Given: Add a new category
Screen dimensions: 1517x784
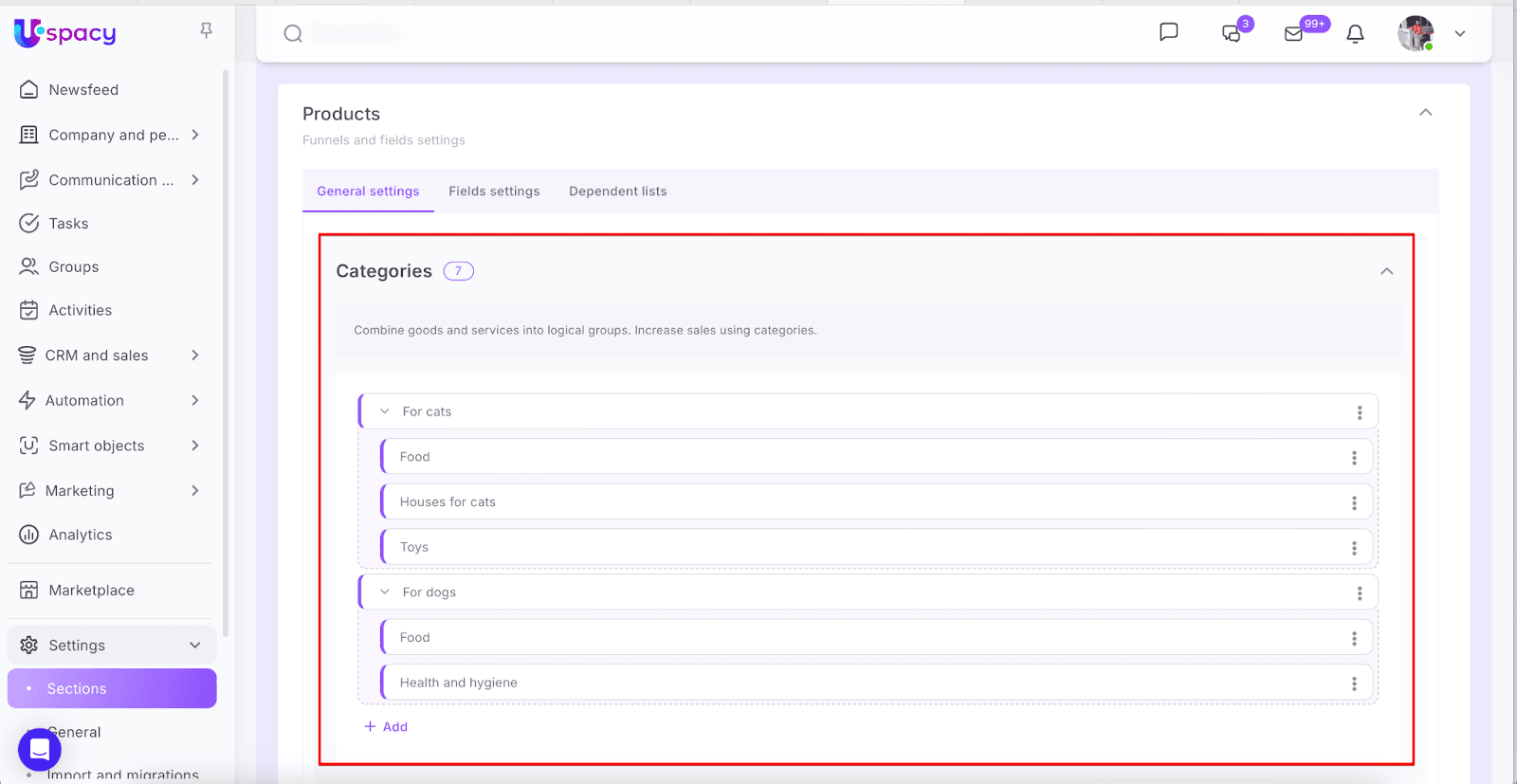Looking at the screenshot, I should 387,727.
